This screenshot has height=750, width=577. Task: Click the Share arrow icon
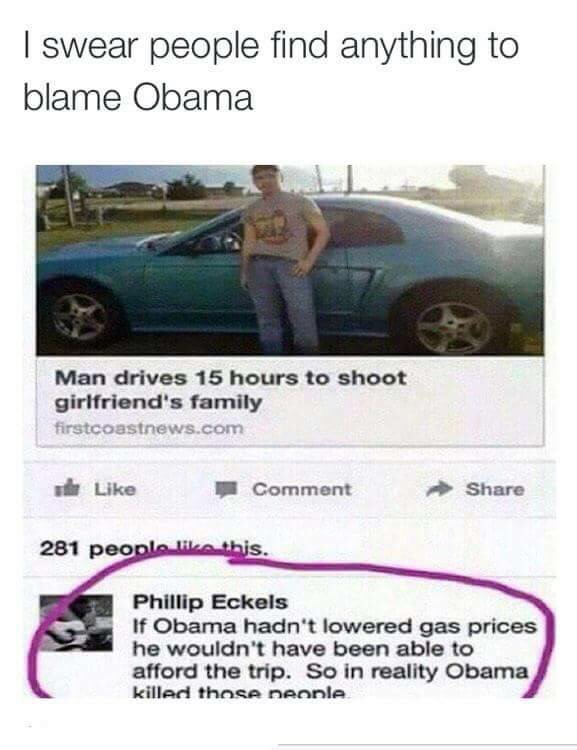coord(439,489)
